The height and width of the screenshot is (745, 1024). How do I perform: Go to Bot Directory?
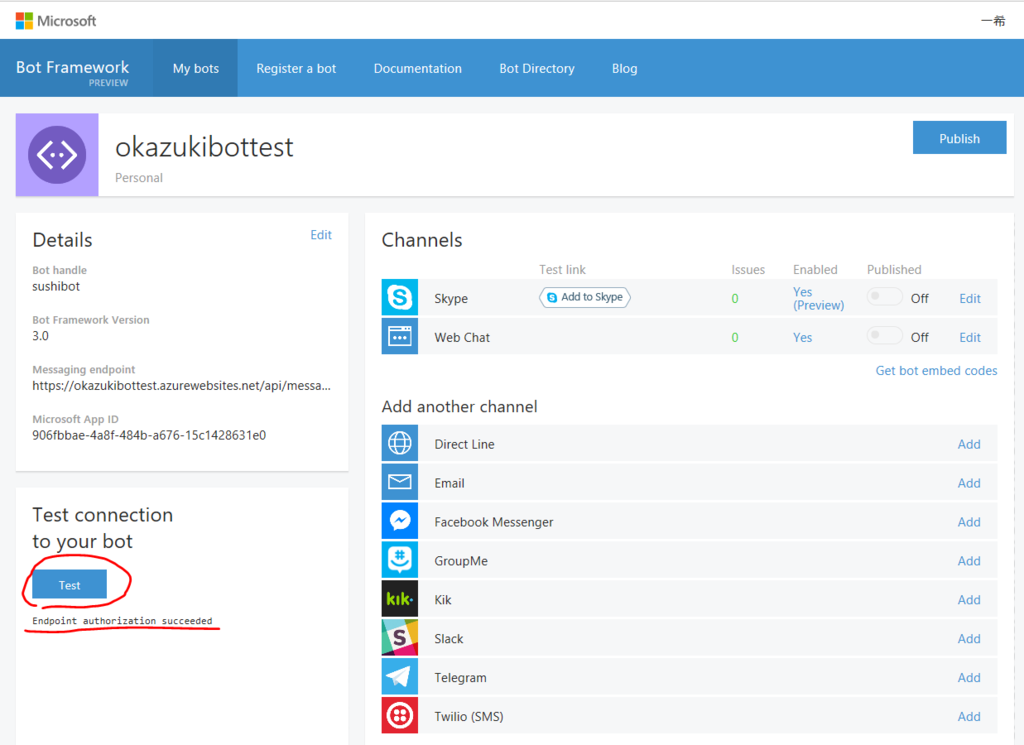[537, 68]
